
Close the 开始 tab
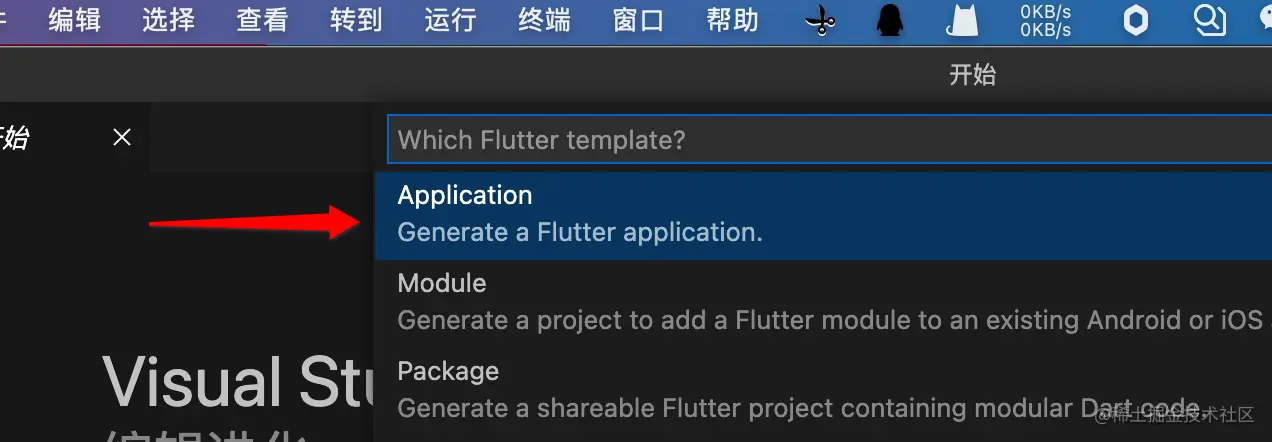point(122,137)
